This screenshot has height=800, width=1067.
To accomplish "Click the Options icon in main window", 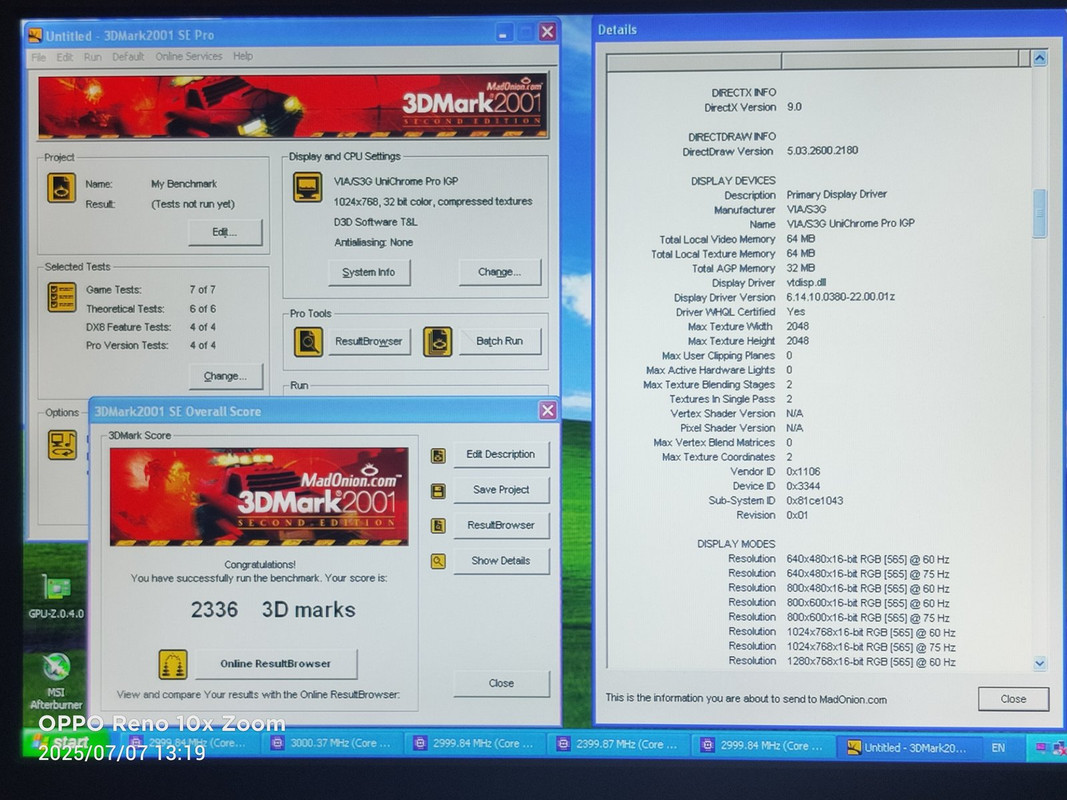I will [62, 445].
